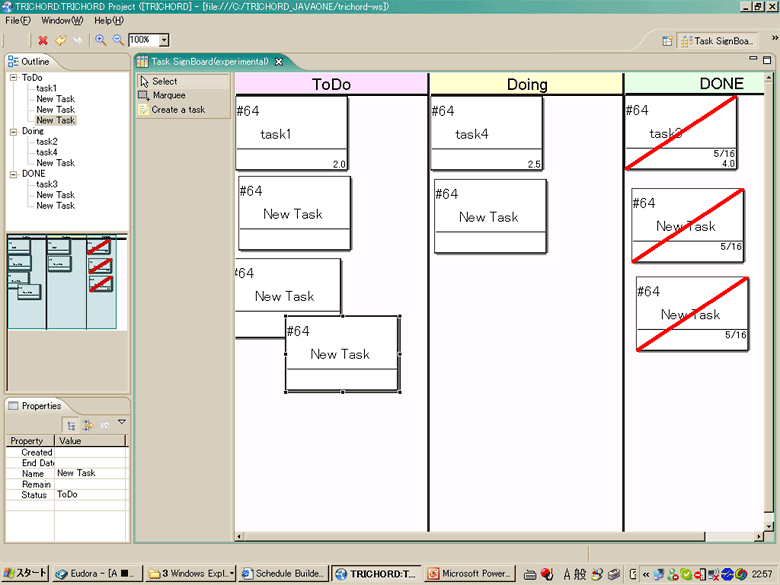Edit the Name value New Task
This screenshot has width=780, height=585.
[x=91, y=474]
